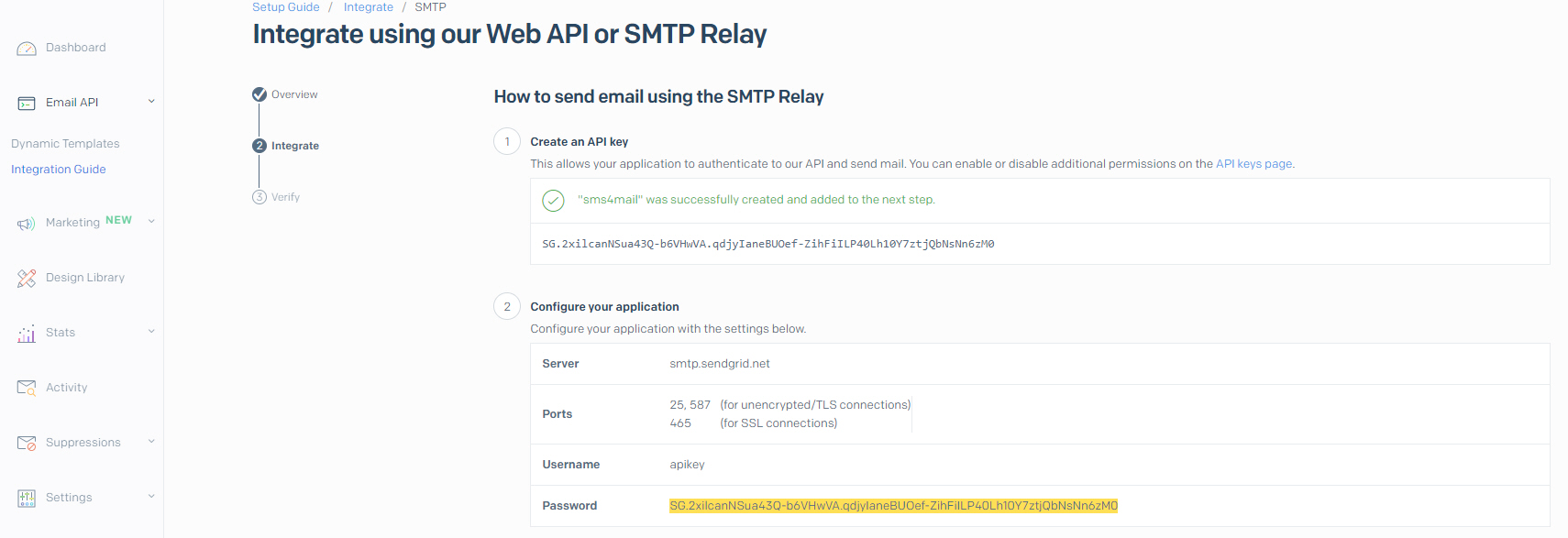Open Integration Guide menu item
This screenshot has width=1568, height=538.
(x=59, y=170)
